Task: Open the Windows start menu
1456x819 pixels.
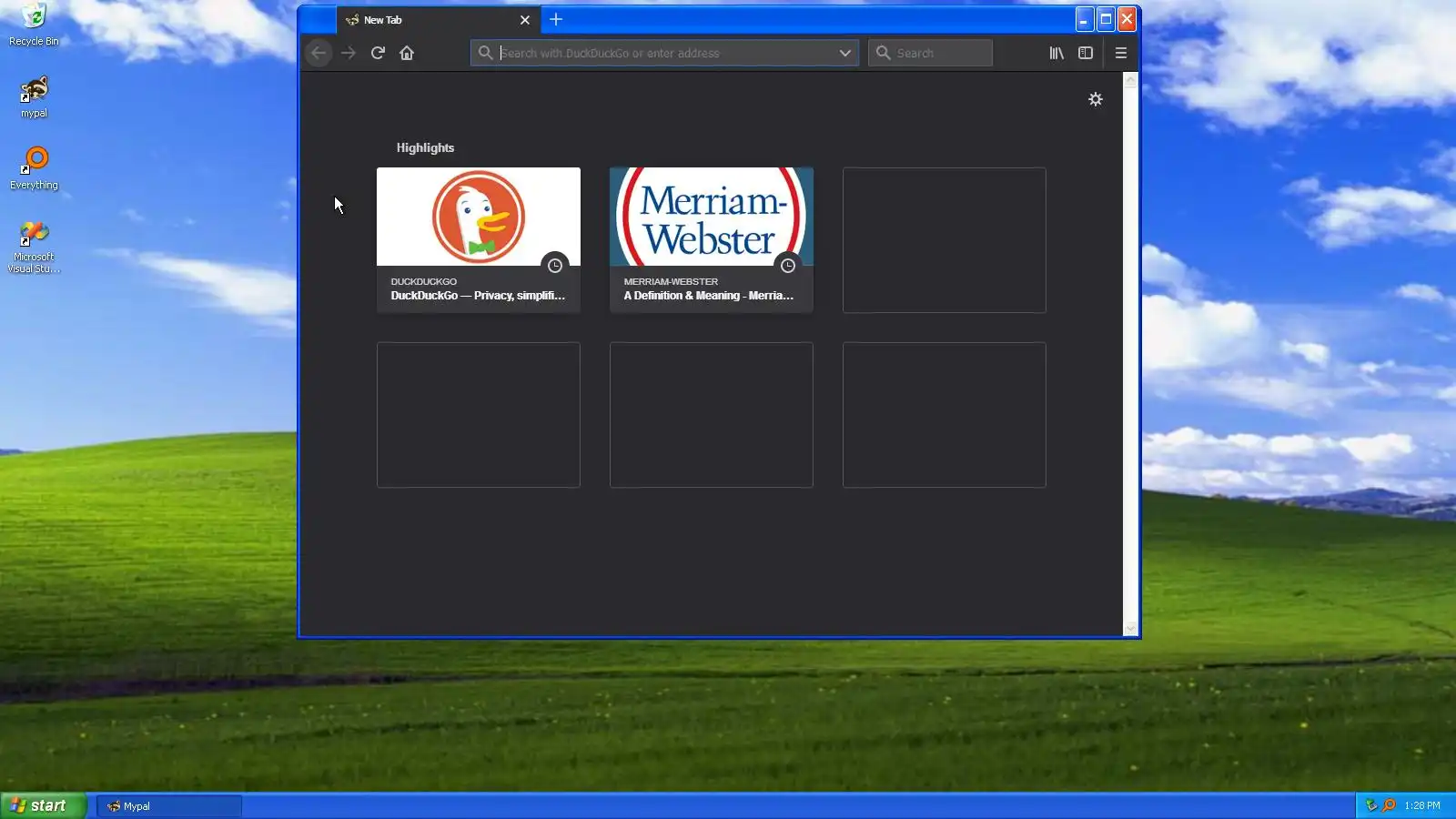Action: coord(43,805)
